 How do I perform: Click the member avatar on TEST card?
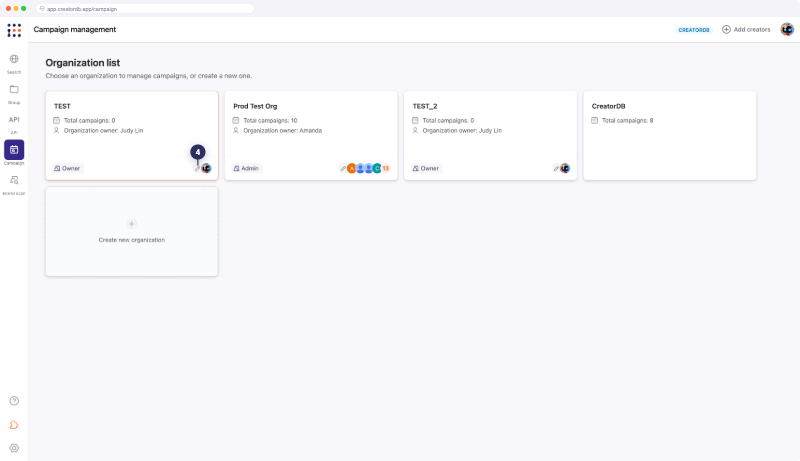(206, 168)
